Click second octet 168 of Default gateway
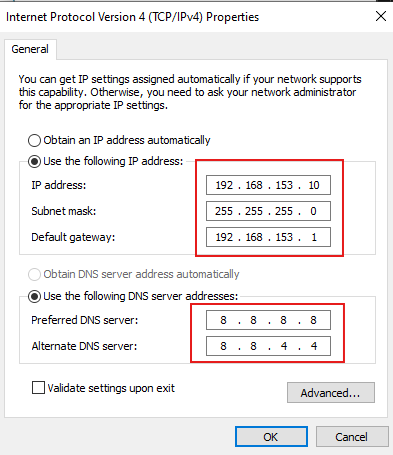Screen dimensions: 393x455 point(254,237)
